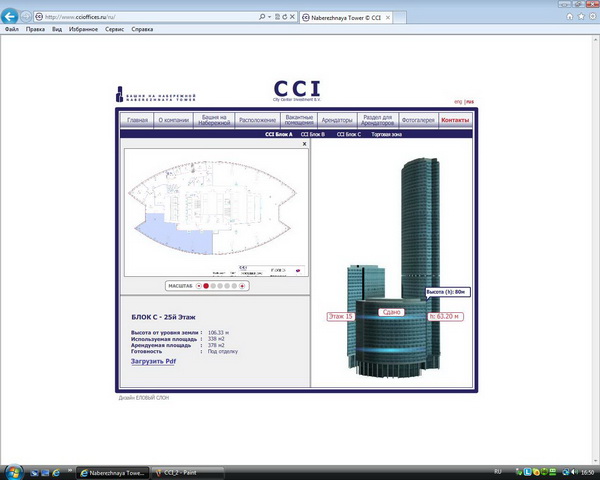Click the CCI City Center Investment logo

(x=297, y=90)
